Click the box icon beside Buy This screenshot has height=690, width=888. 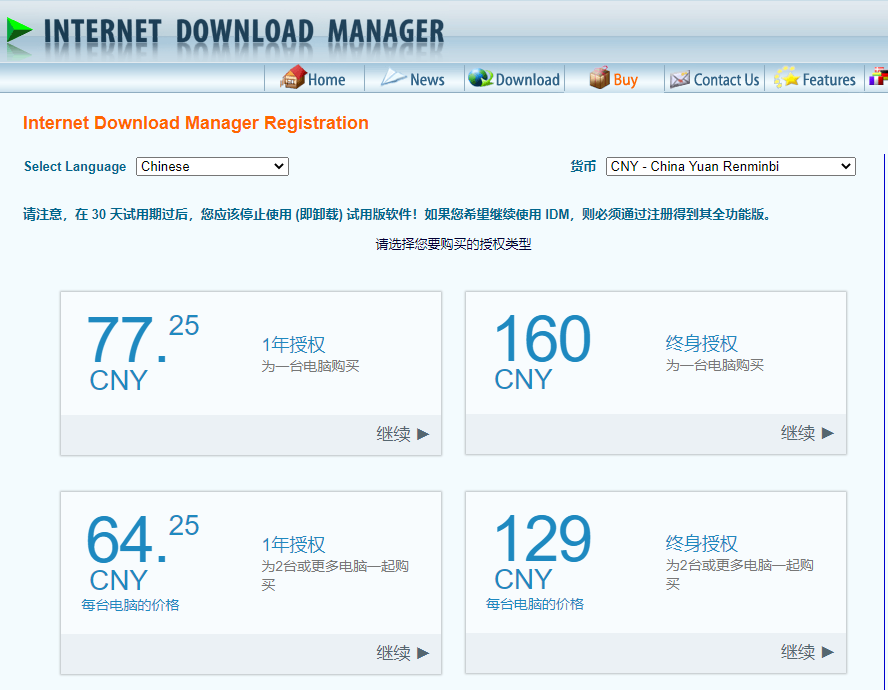point(599,78)
